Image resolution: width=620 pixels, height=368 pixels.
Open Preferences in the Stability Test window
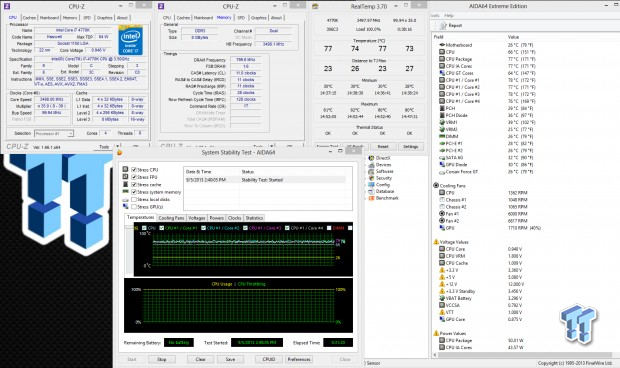click(299, 359)
